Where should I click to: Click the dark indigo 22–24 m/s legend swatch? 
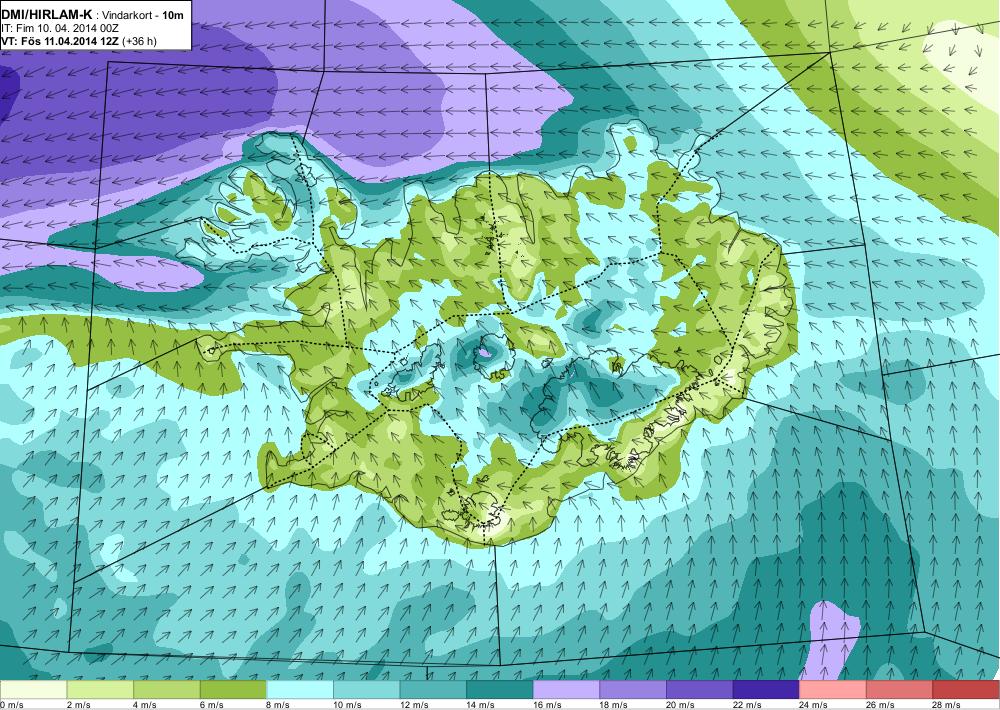(x=767, y=690)
